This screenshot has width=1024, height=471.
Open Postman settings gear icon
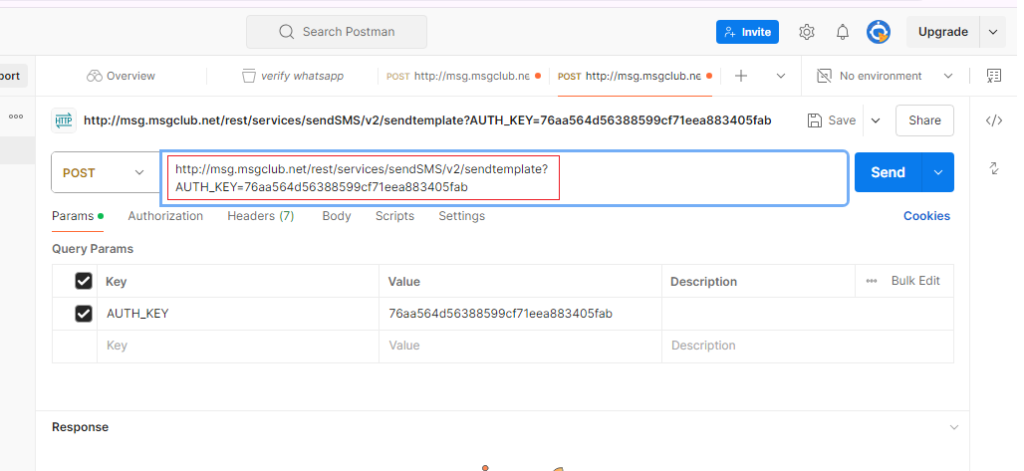(x=807, y=32)
